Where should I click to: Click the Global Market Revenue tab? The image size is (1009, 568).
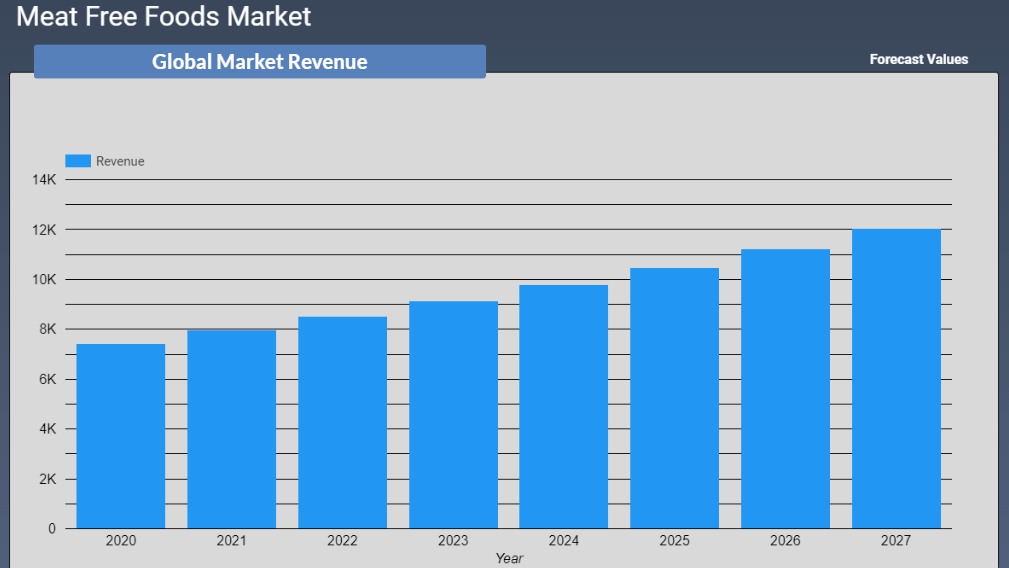click(259, 62)
